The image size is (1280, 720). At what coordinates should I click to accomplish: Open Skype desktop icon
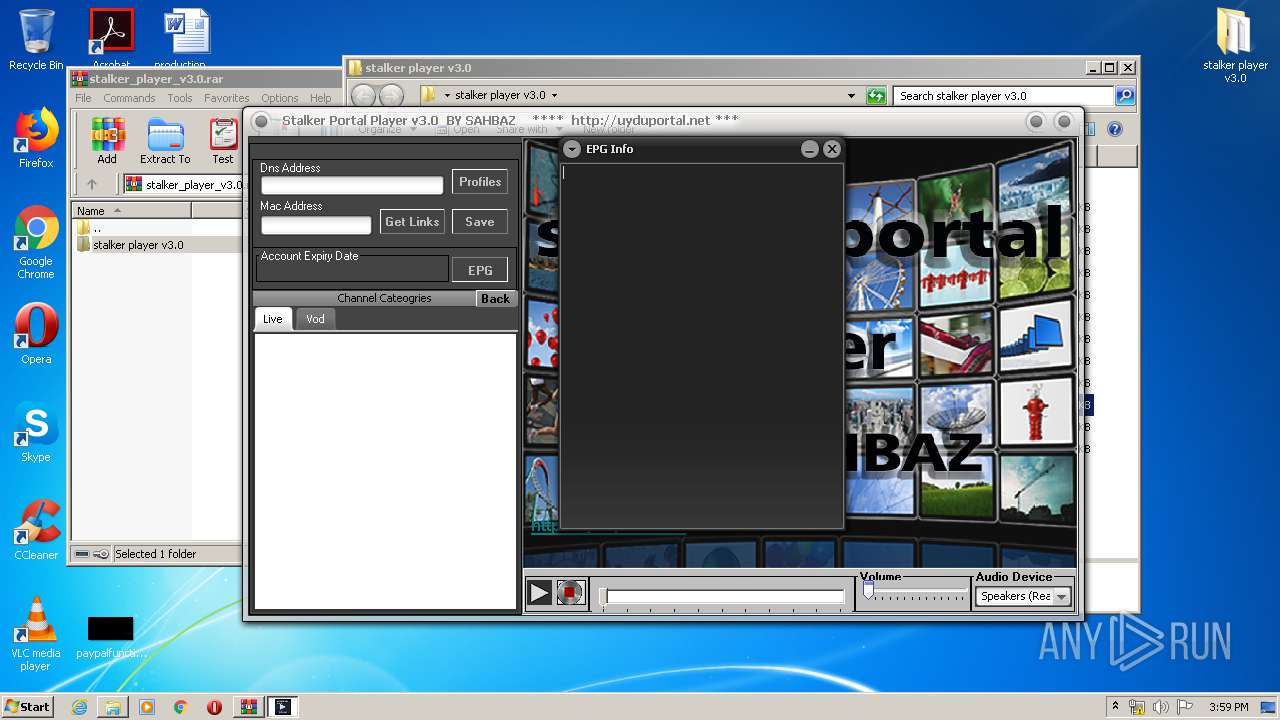click(x=36, y=432)
